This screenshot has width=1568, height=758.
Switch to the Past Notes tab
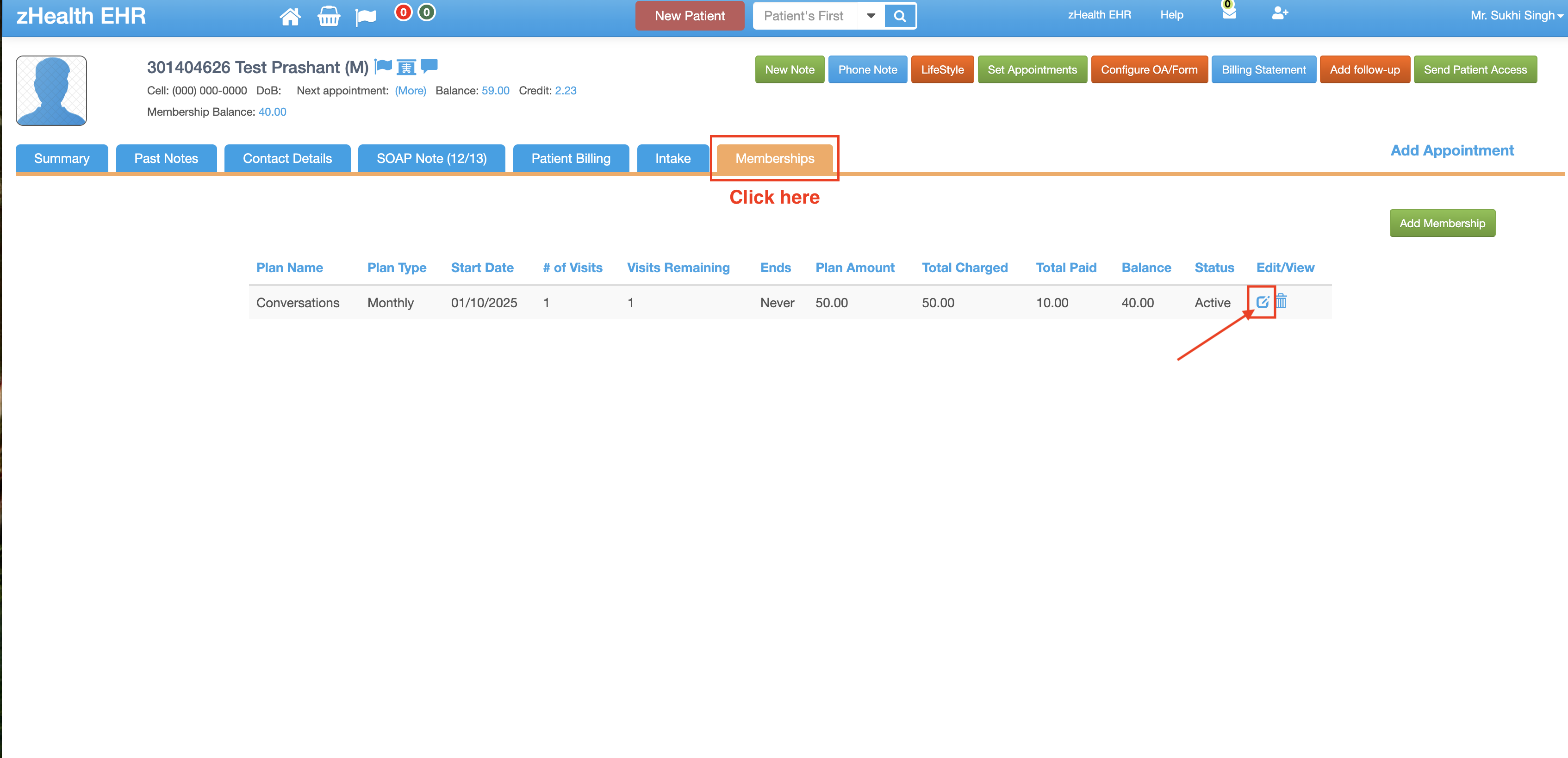tap(166, 158)
